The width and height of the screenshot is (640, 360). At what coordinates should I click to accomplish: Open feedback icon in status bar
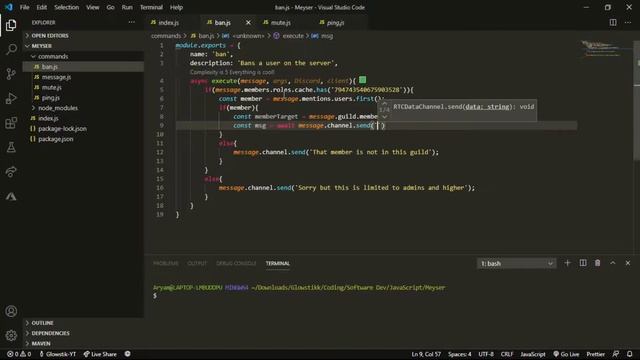click(616, 354)
